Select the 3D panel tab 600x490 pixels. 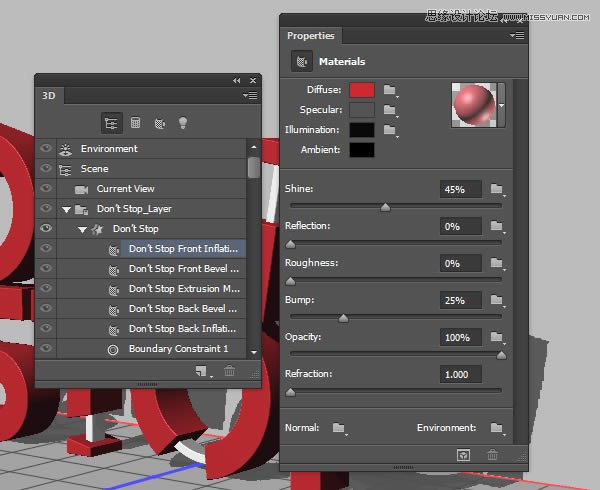pos(49,96)
